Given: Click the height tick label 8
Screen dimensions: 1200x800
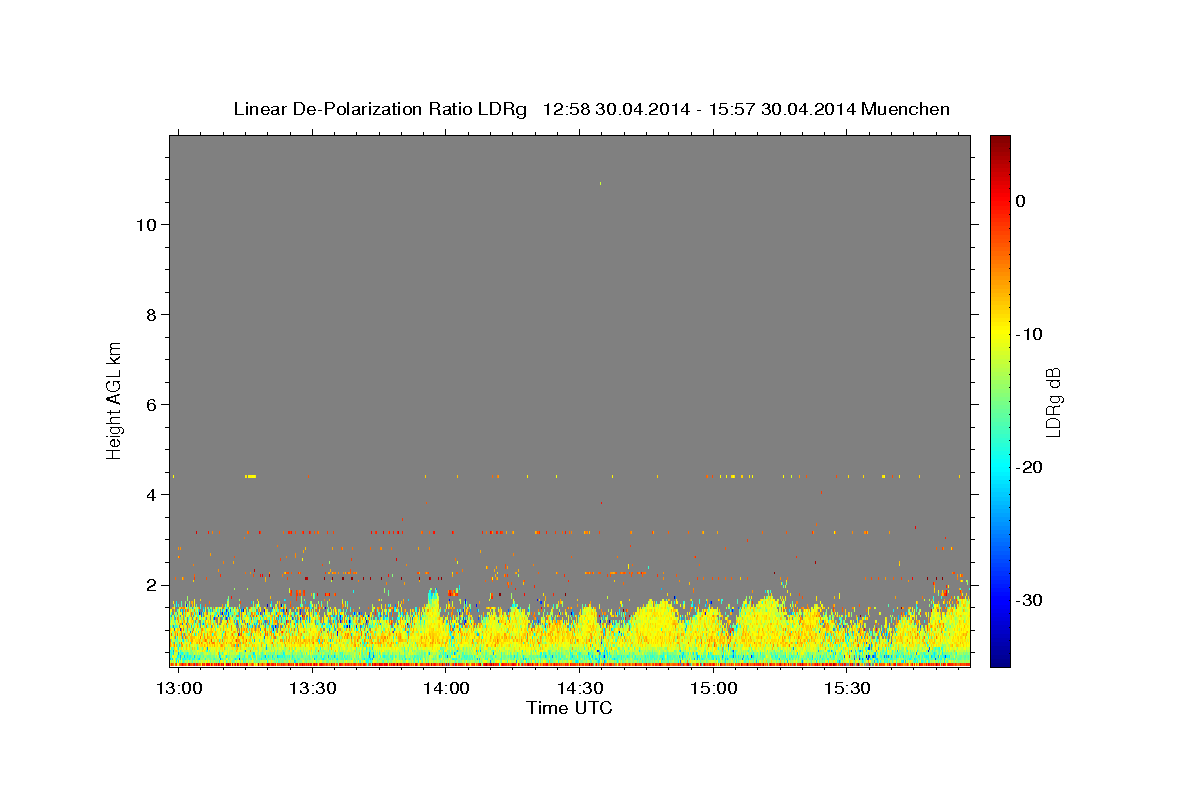Looking at the screenshot, I should click(x=150, y=314).
